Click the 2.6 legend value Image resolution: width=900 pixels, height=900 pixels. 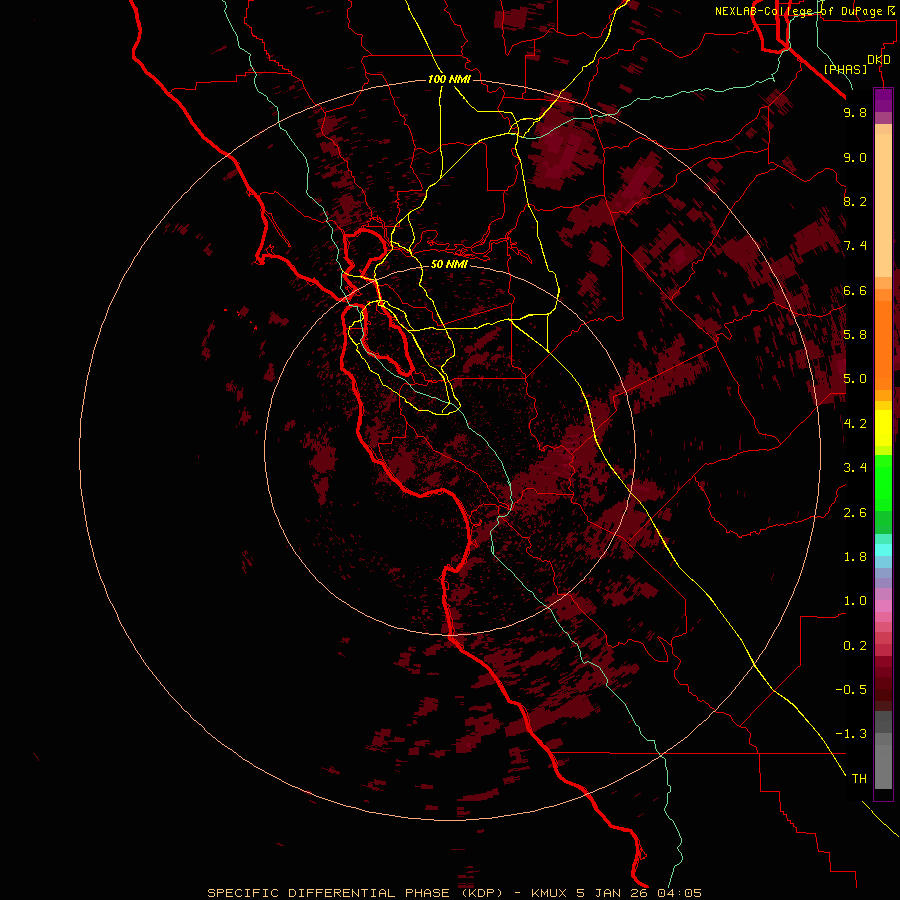point(855,513)
